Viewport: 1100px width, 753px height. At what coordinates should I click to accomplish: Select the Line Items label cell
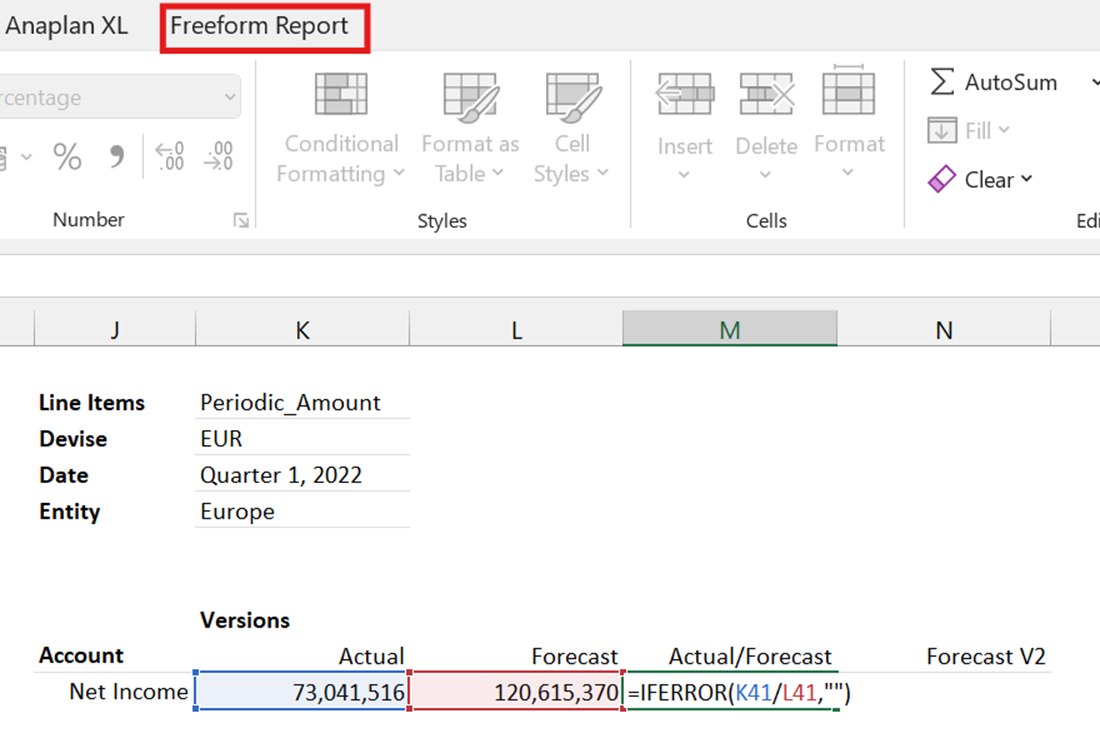92,403
